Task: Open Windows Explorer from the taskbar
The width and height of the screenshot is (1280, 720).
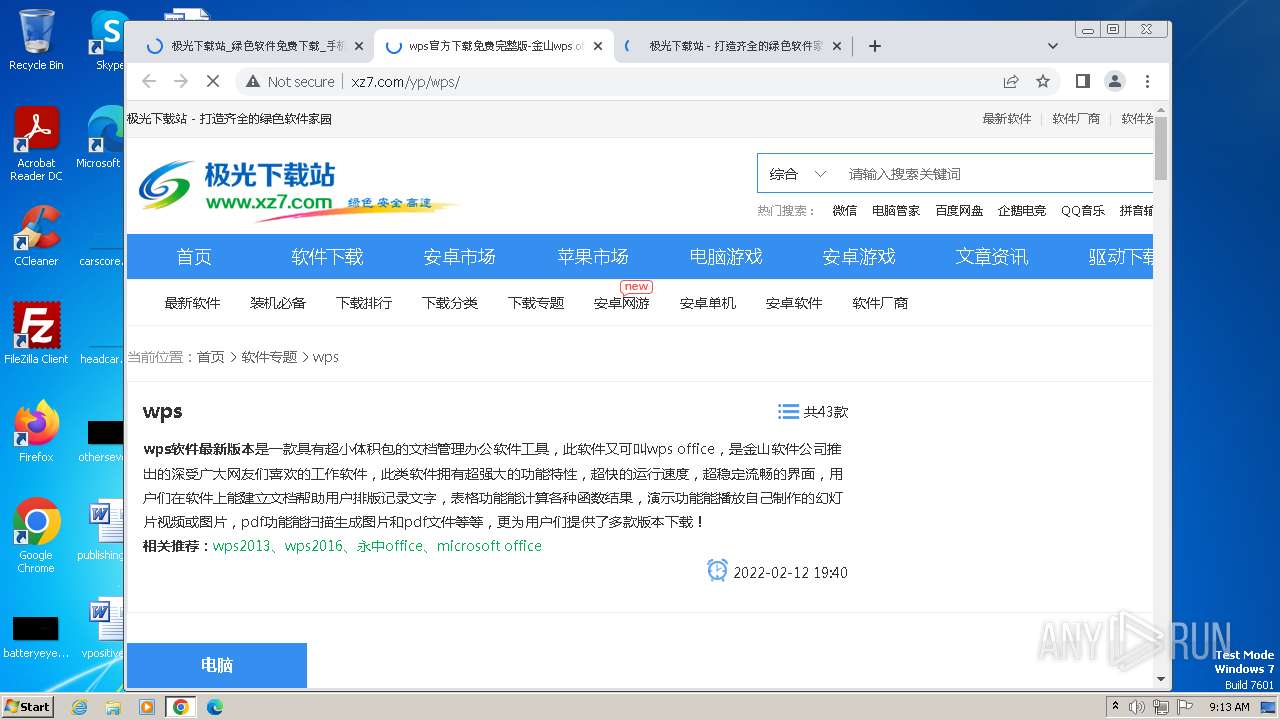Action: tap(113, 707)
